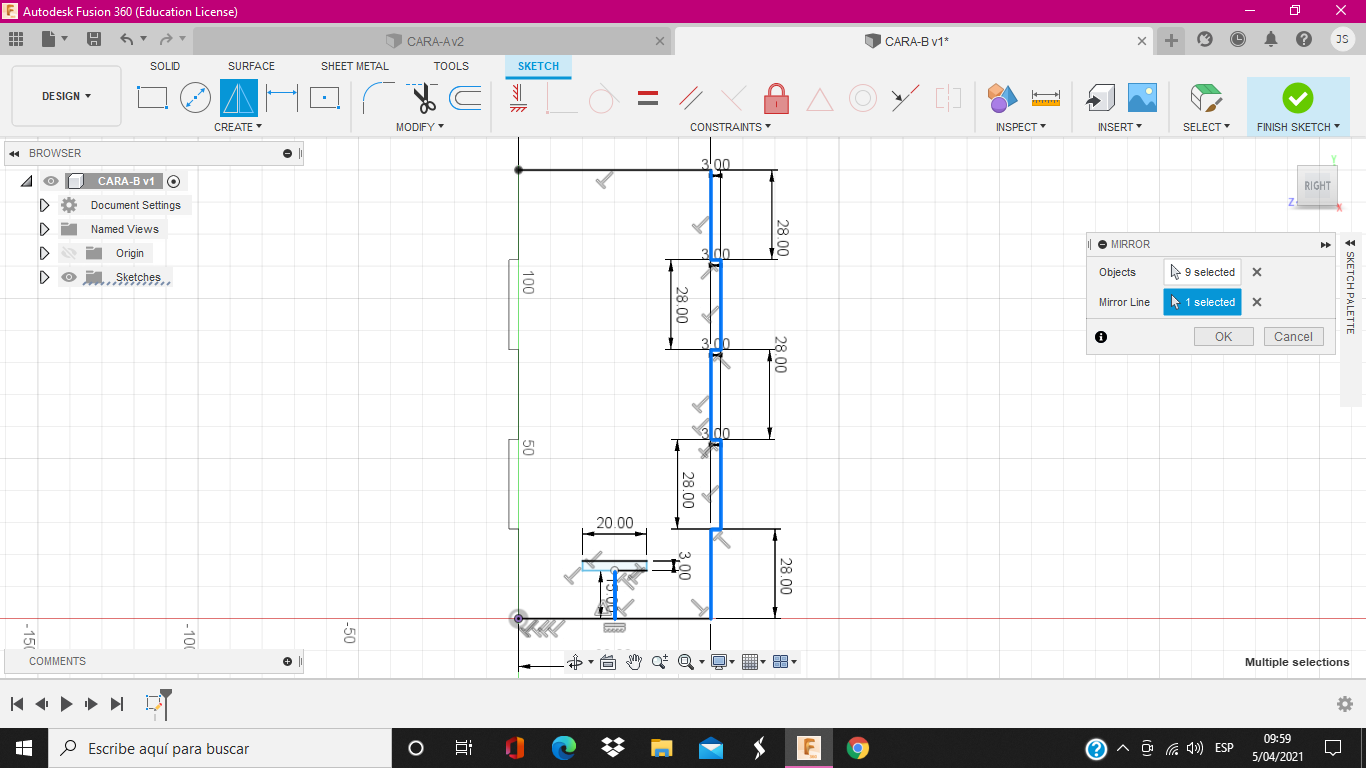Select the 2-Point Rectangle tool
Screen dimensions: 1366x768
click(x=152, y=98)
